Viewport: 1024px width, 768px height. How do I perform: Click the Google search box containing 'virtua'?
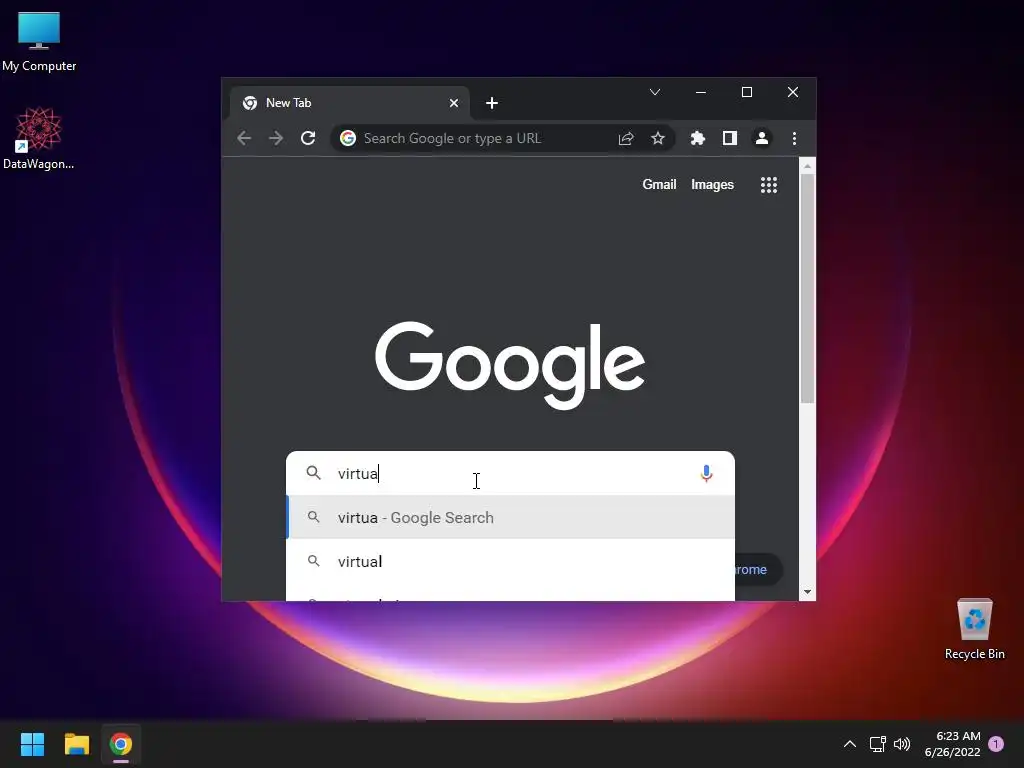[x=511, y=473]
